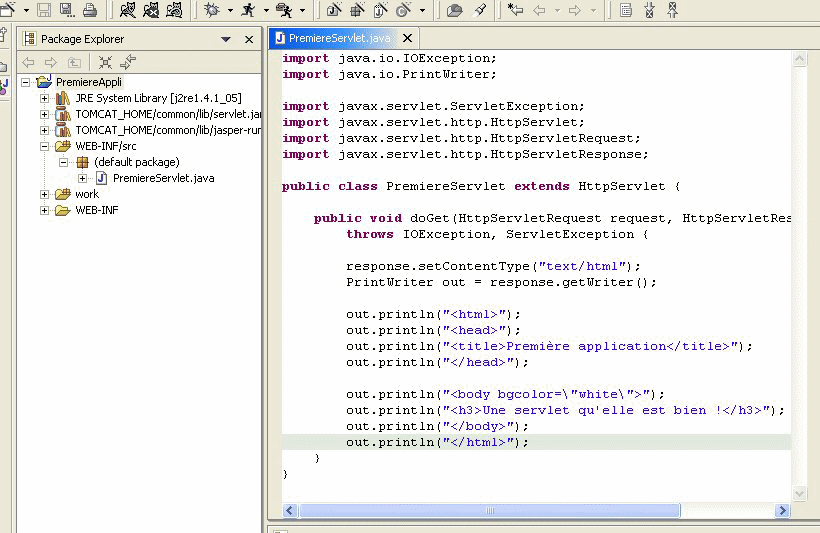Screen dimensions: 820x533
Task: Click the Print icon in the toolbar
Action: 89,10
